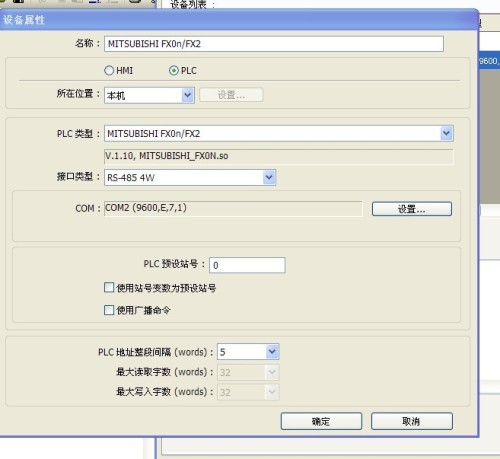Click the COM2 (9600,E,7,1) display field
Image resolution: width=500 pixels, height=459 pixels.
tap(233, 208)
